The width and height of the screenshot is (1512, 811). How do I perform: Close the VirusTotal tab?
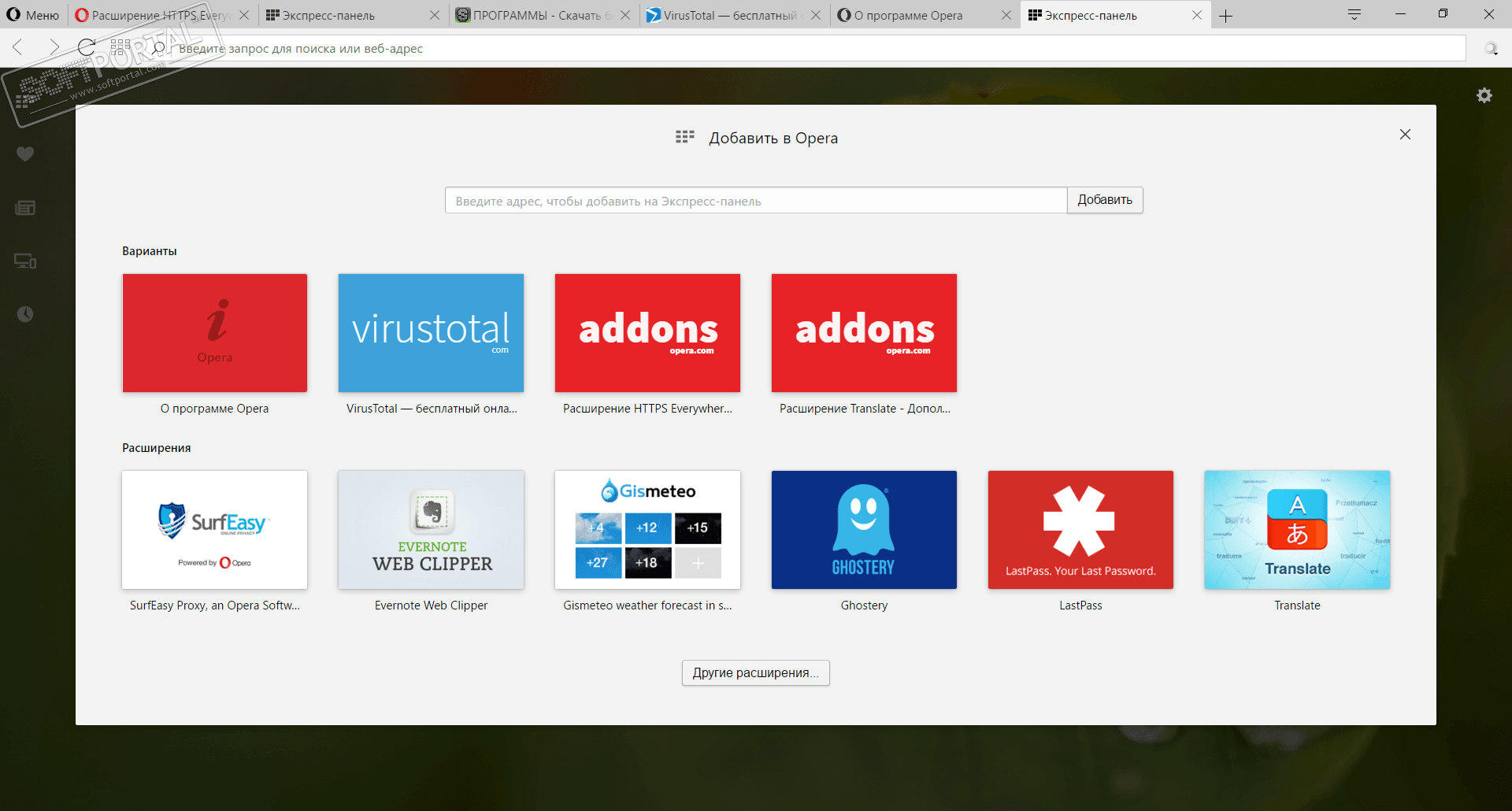coord(816,15)
